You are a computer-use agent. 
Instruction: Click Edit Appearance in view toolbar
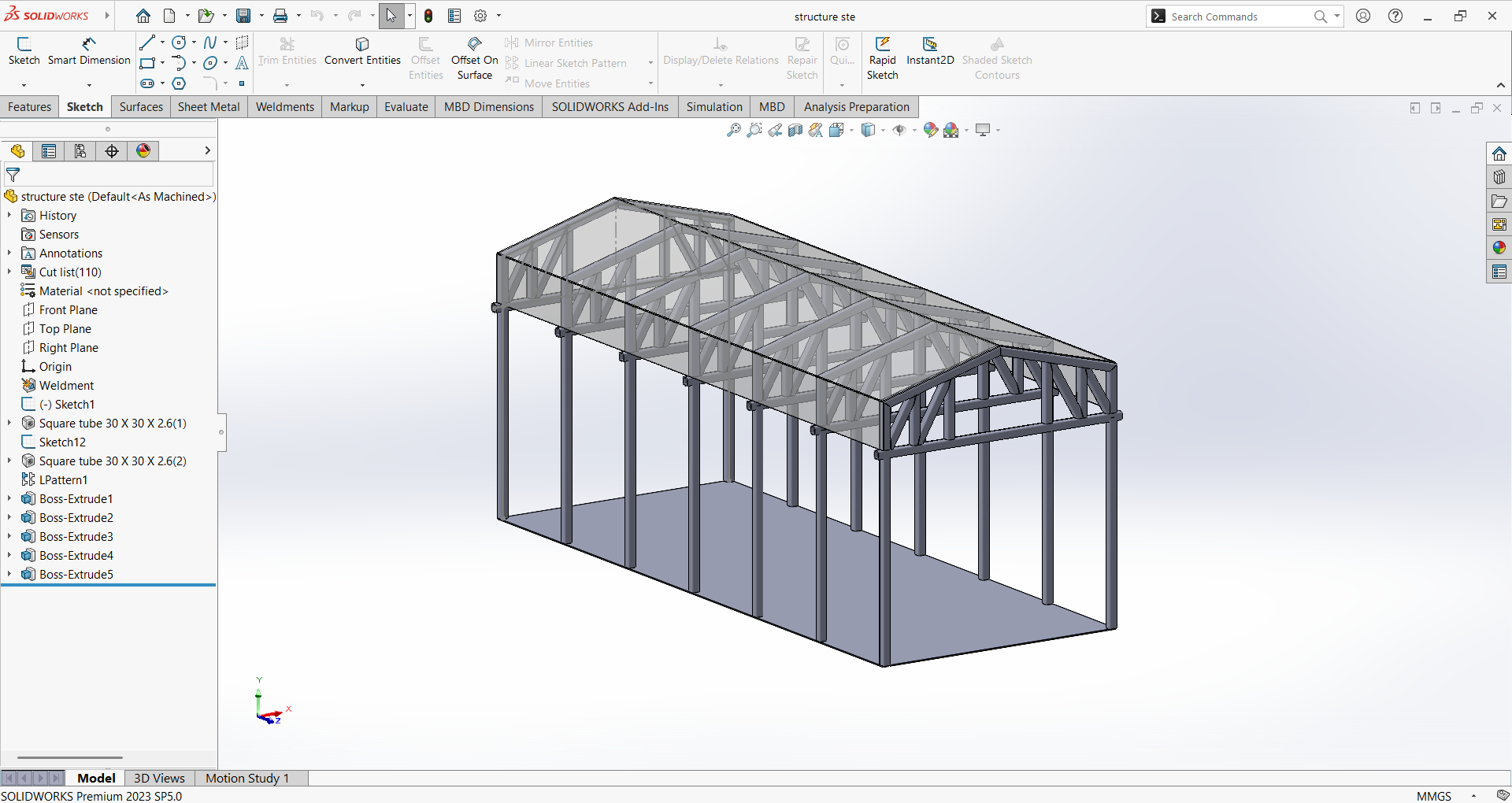tap(931, 131)
